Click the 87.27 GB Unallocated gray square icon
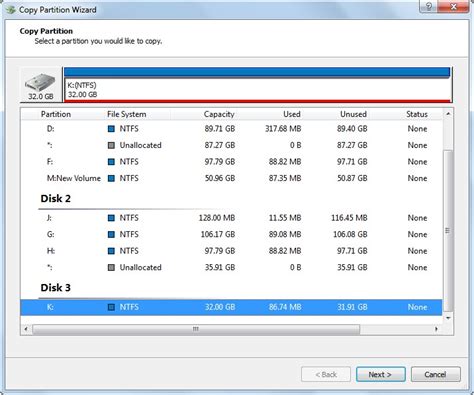This screenshot has width=474, height=395. [111, 145]
